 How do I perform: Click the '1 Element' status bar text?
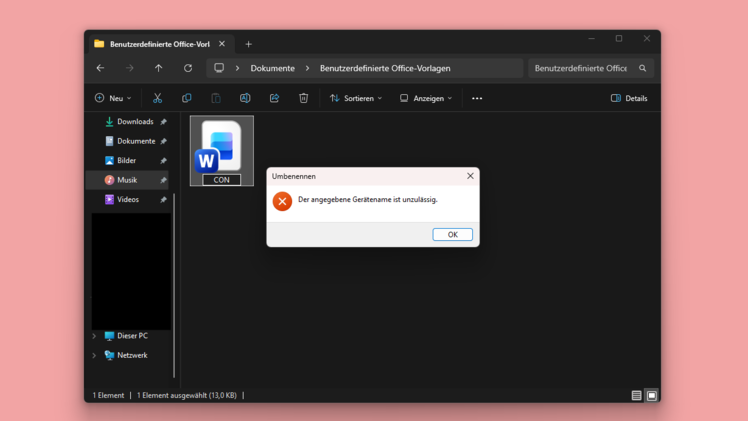coord(108,395)
